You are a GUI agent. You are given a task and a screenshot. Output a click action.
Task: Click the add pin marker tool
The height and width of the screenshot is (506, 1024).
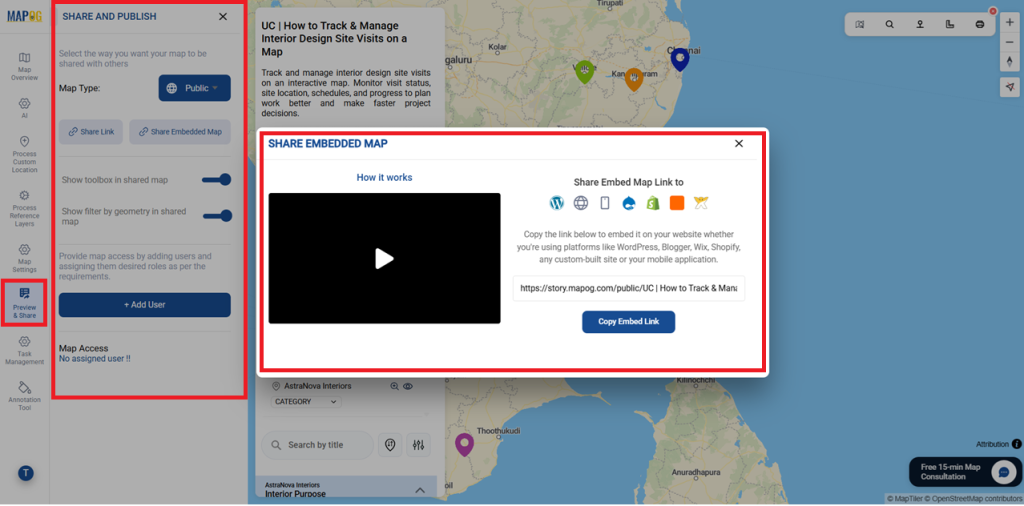[x=920, y=24]
